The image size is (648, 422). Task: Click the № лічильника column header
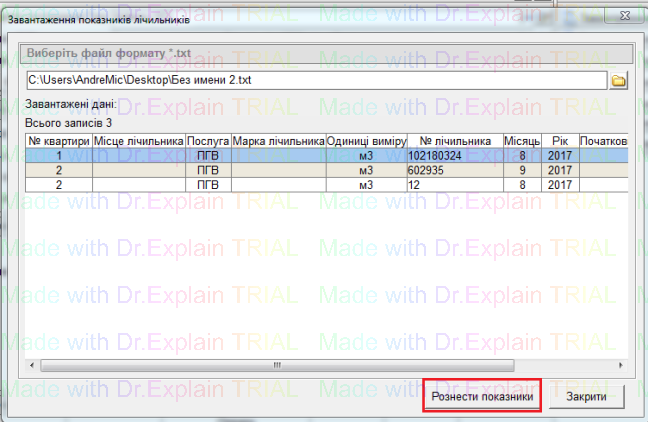[x=452, y=142]
